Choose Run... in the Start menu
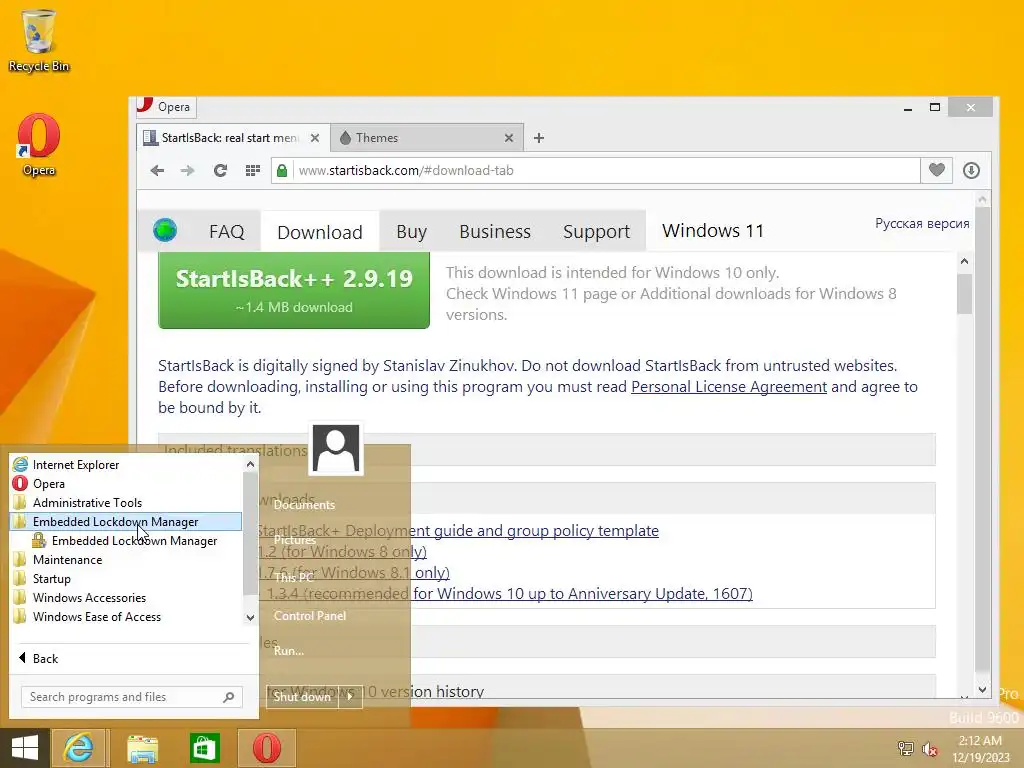 coord(288,650)
